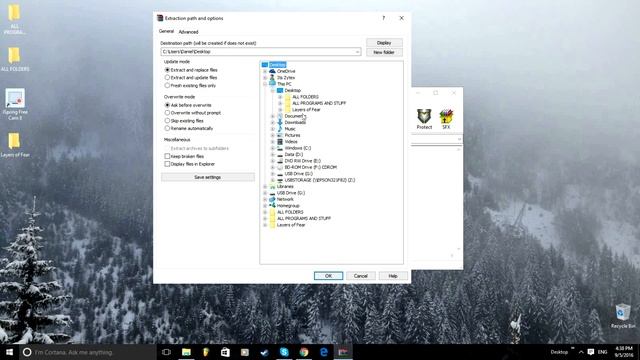
Task: Select Overwrite without prompt option
Action: 193,113
